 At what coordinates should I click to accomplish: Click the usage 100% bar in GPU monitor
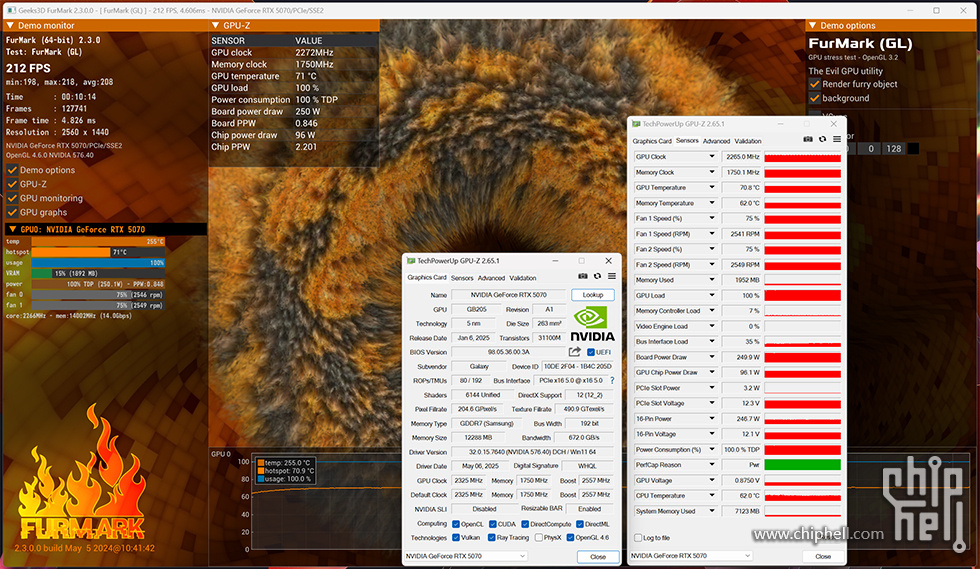[x=98, y=263]
